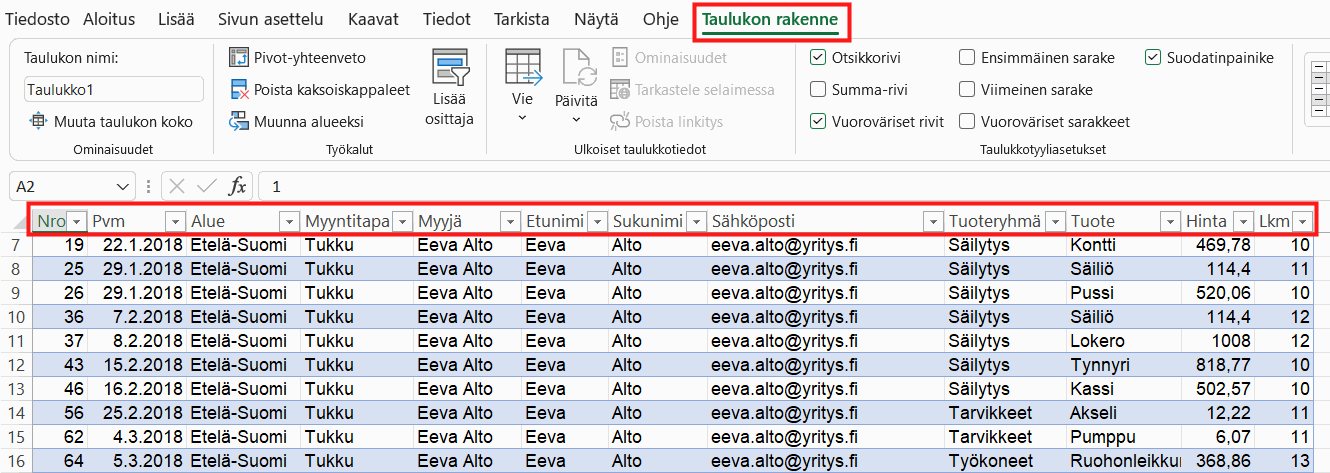Switch to the Aloitus tab
Viewport: 1330px width, 473px height.
(x=109, y=19)
